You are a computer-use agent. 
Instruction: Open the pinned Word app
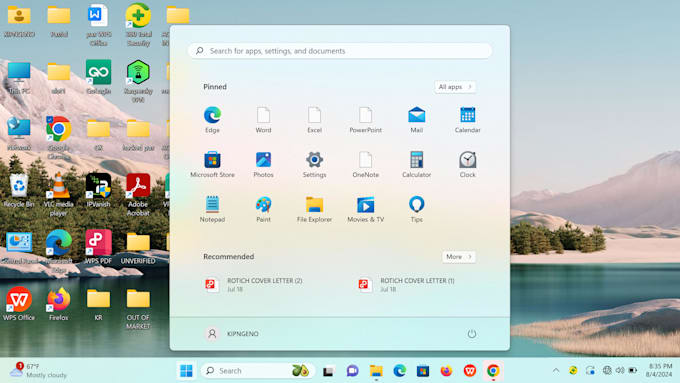coord(263,120)
